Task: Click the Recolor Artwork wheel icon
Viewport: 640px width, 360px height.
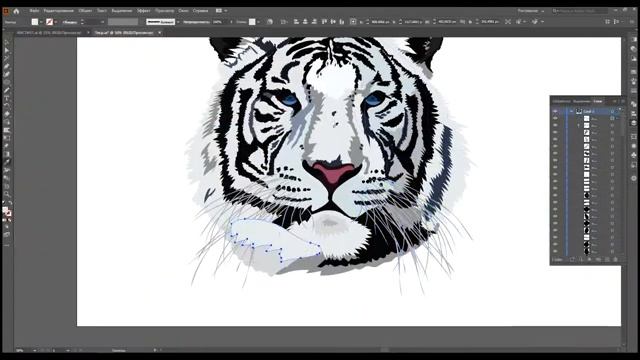Action: [270, 22]
